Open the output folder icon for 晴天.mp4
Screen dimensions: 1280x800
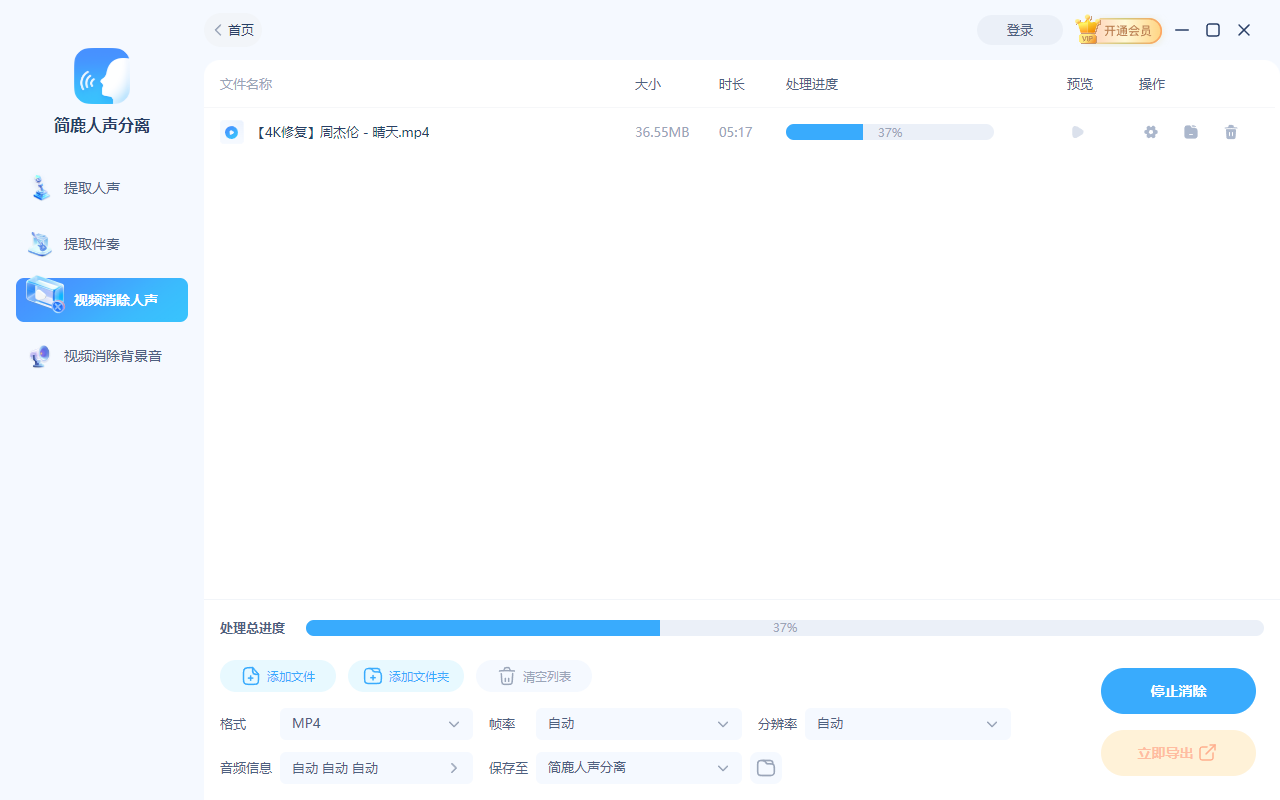click(x=1190, y=131)
